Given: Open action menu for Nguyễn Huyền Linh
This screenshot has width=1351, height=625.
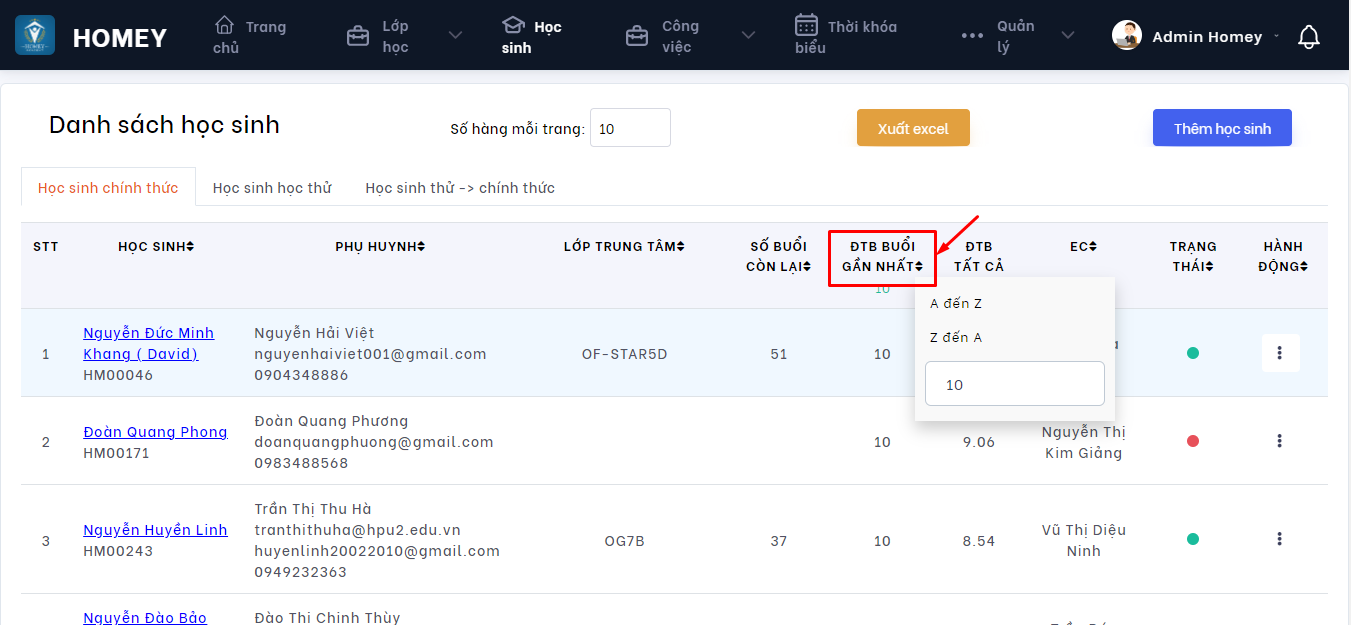Looking at the screenshot, I should pyautogui.click(x=1280, y=539).
